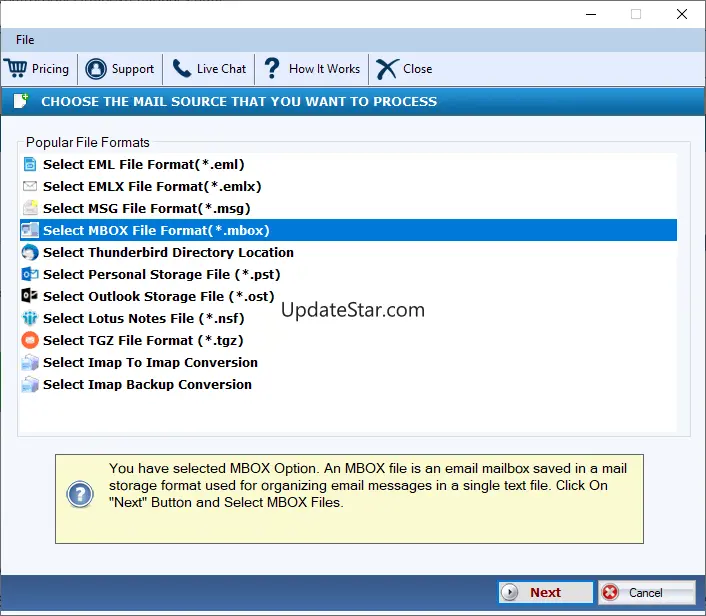This screenshot has height=616, width=706.
Task: Open How It Works label
Action: (x=324, y=69)
